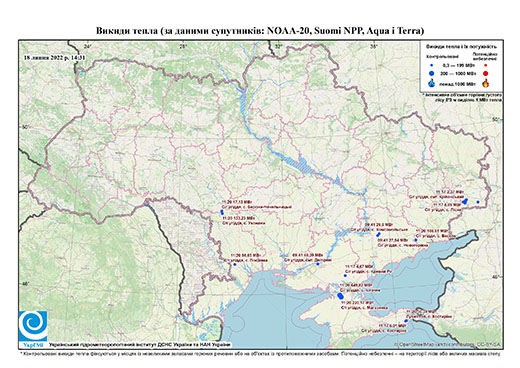Click the blue marker under the 17.13 MW label
This screenshot has height=368, width=520.
click(222, 212)
